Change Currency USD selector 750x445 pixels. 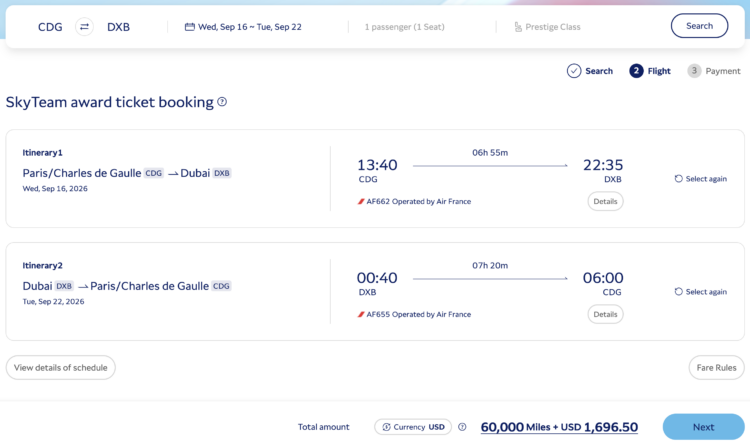(x=413, y=427)
